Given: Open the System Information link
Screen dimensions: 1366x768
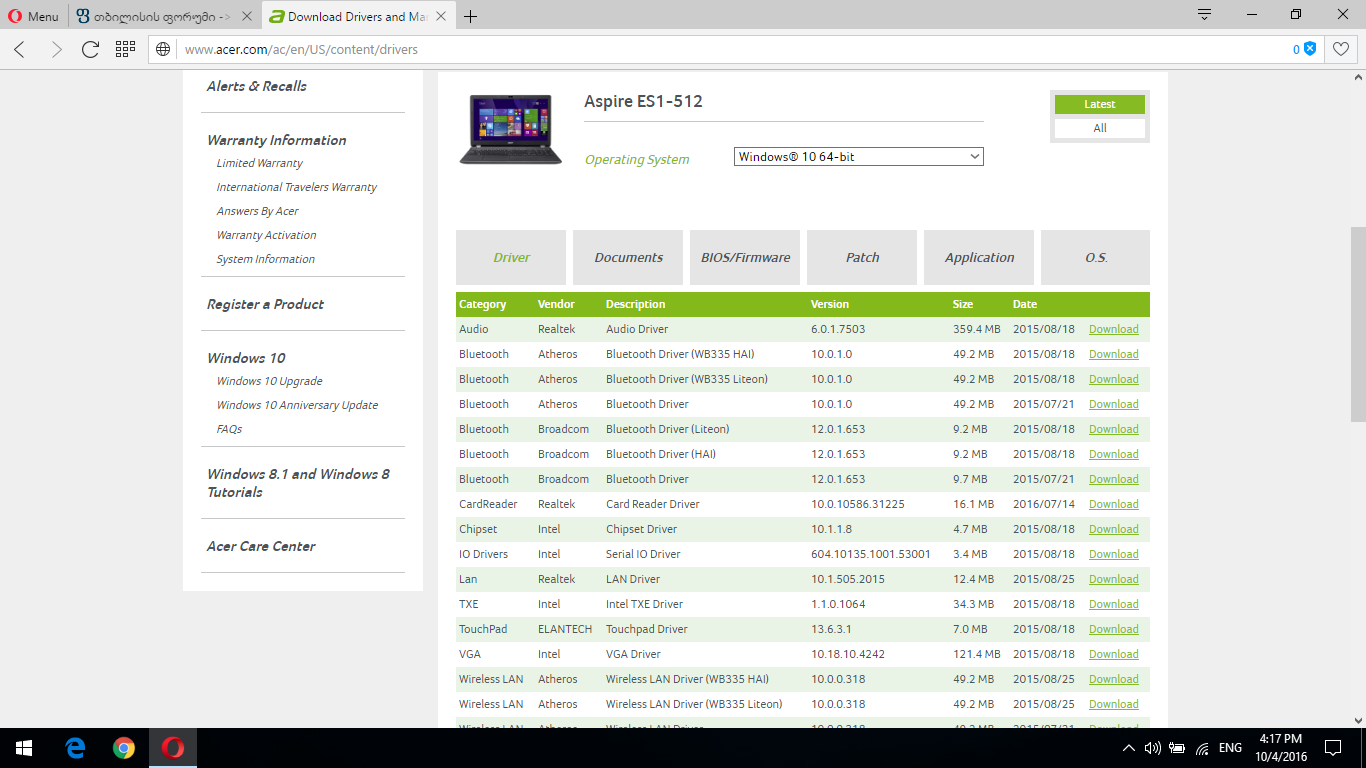Looking at the screenshot, I should tap(266, 259).
